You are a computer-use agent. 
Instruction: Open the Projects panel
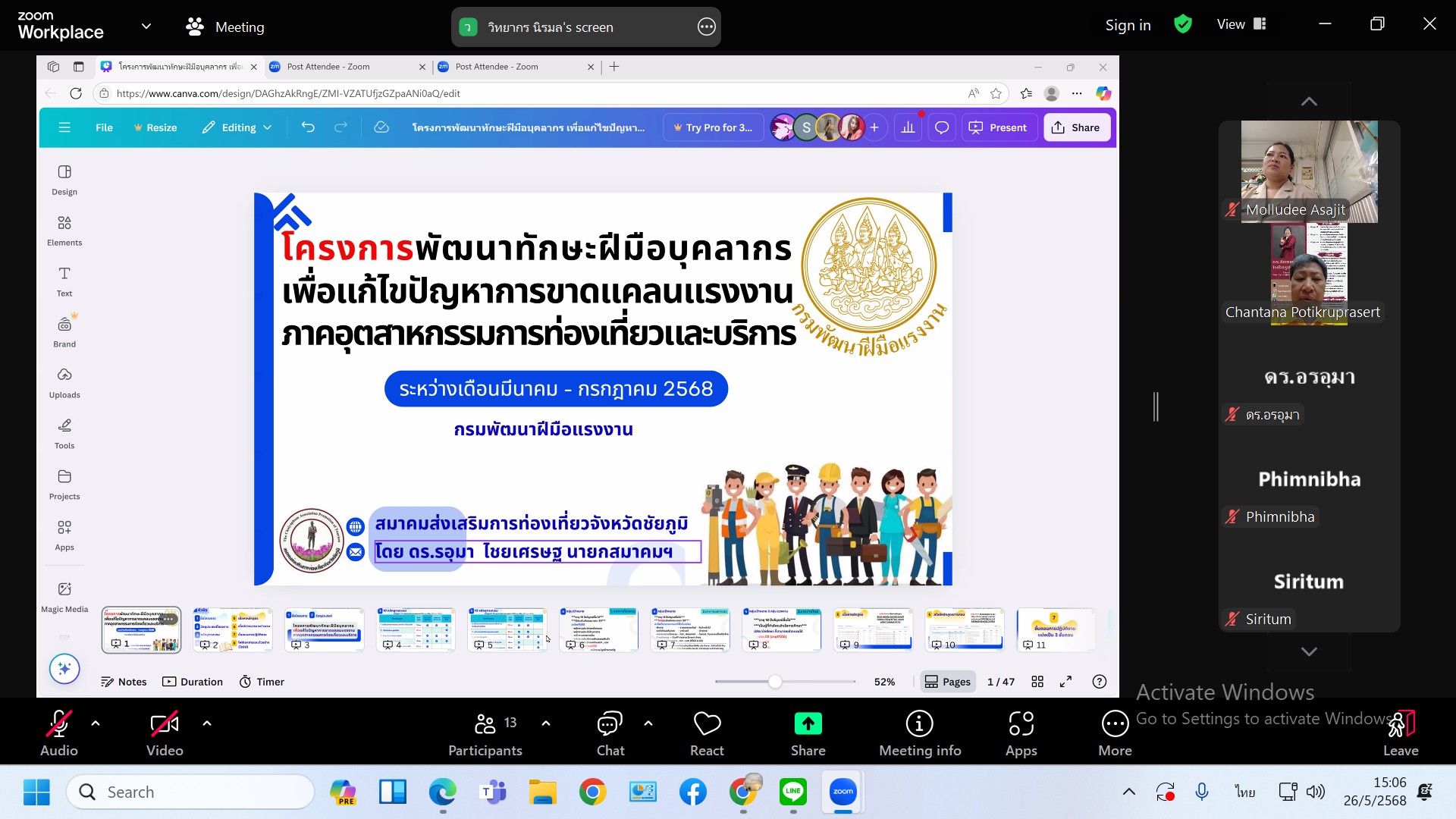(x=64, y=485)
